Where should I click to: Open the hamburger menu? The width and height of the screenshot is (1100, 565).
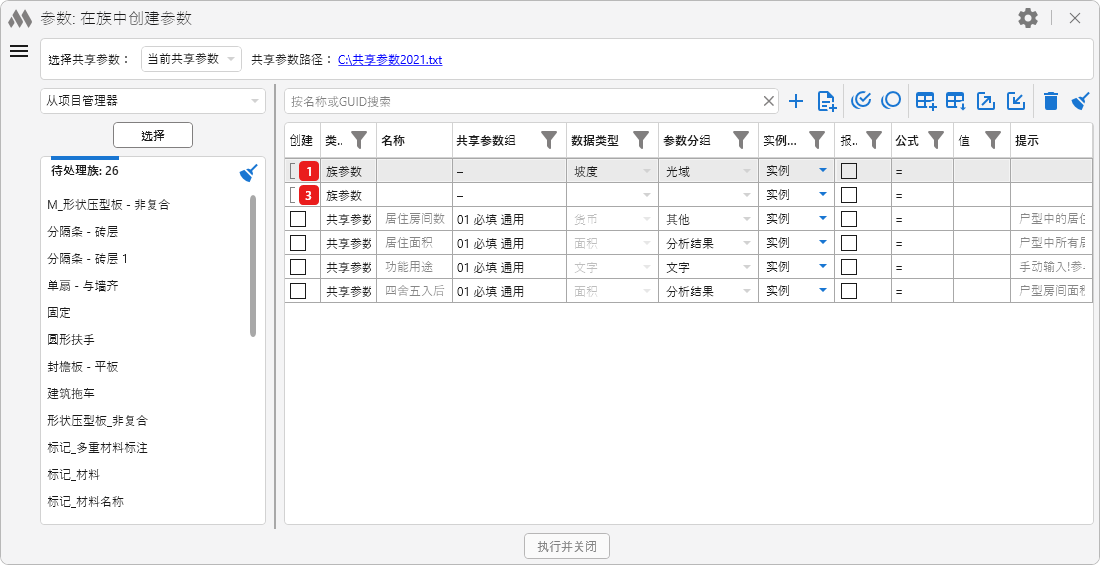coord(19,52)
